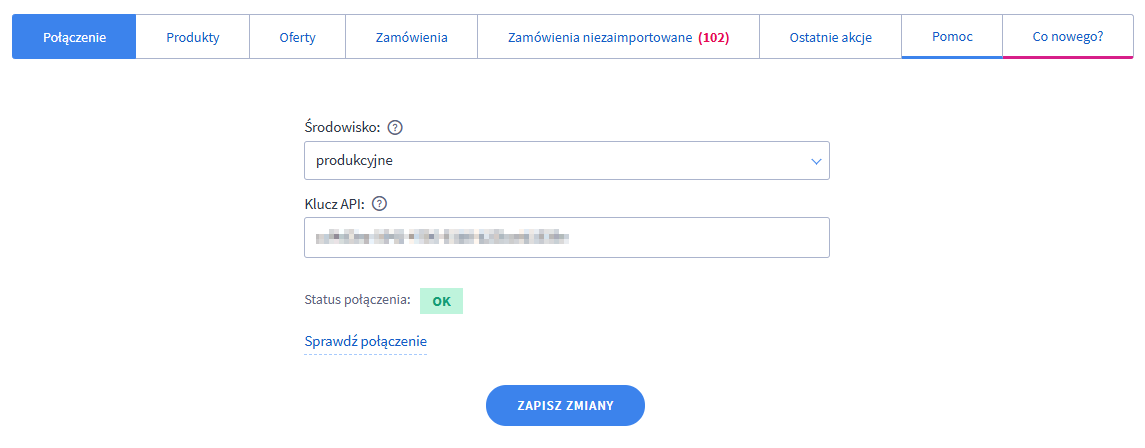
Task: Switch to the Produkty tab
Action: 192,38
